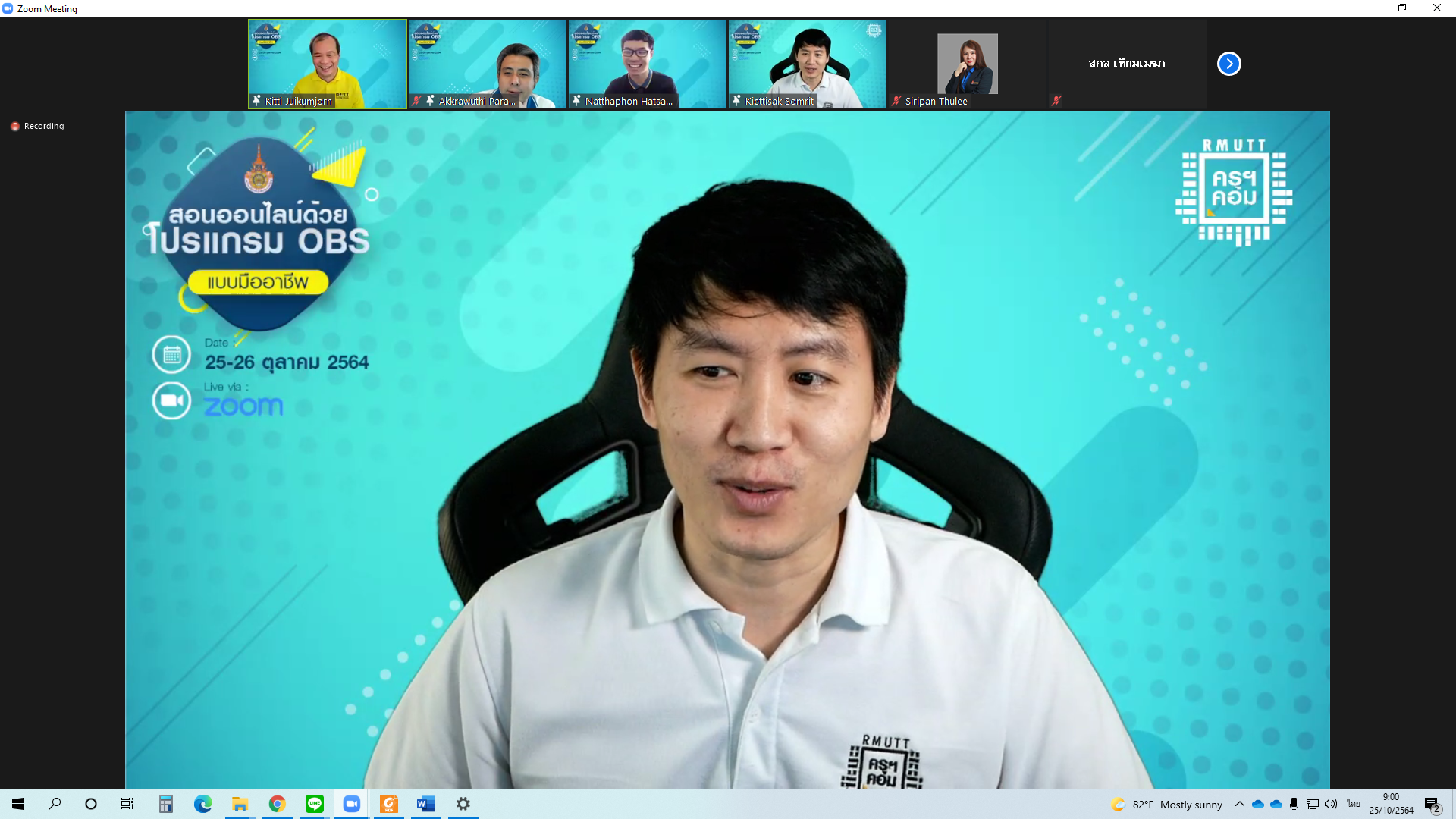
Task: Open Settings gear in the taskbar
Action: click(x=463, y=804)
